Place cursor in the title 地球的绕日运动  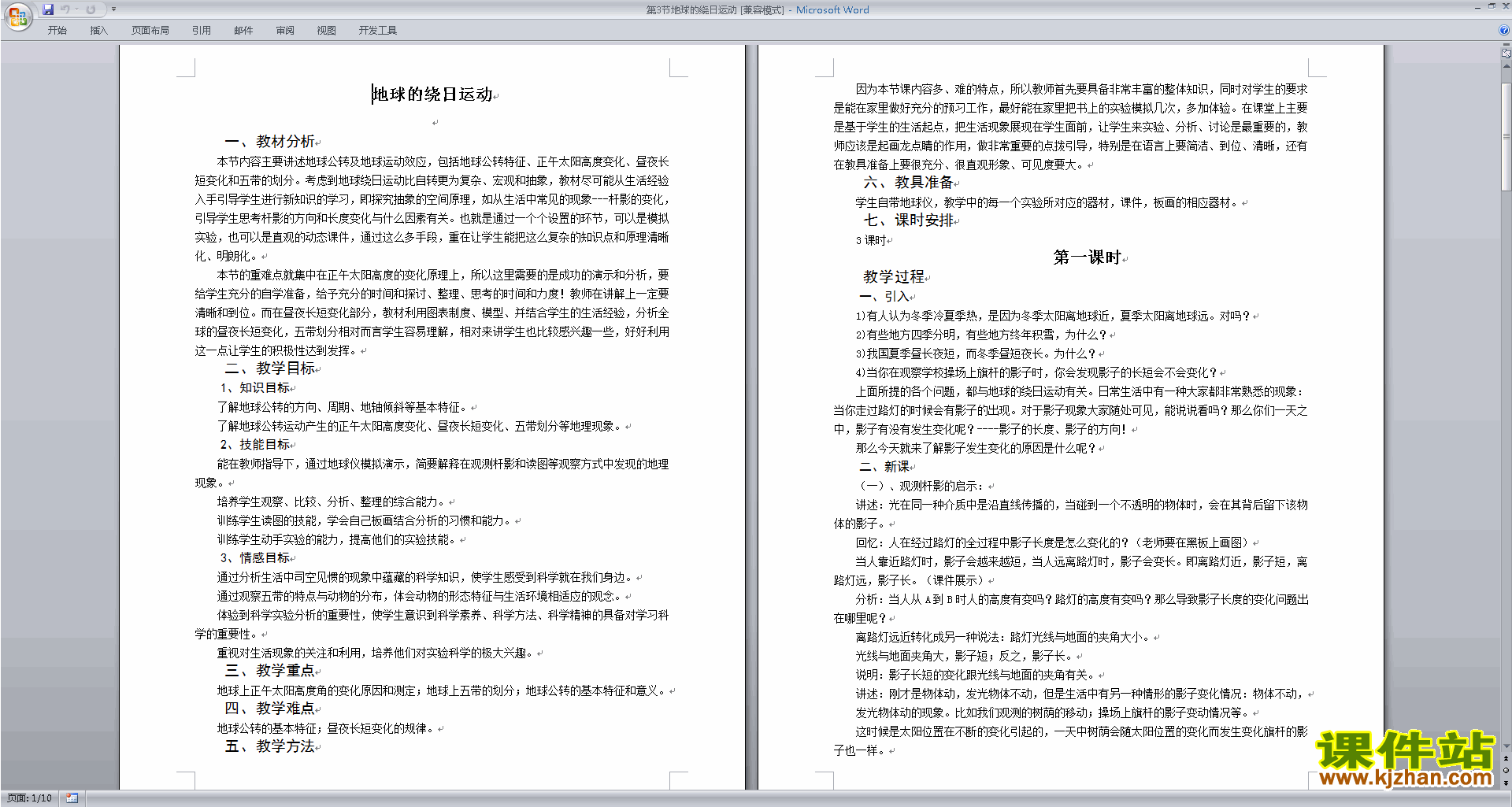tap(432, 94)
